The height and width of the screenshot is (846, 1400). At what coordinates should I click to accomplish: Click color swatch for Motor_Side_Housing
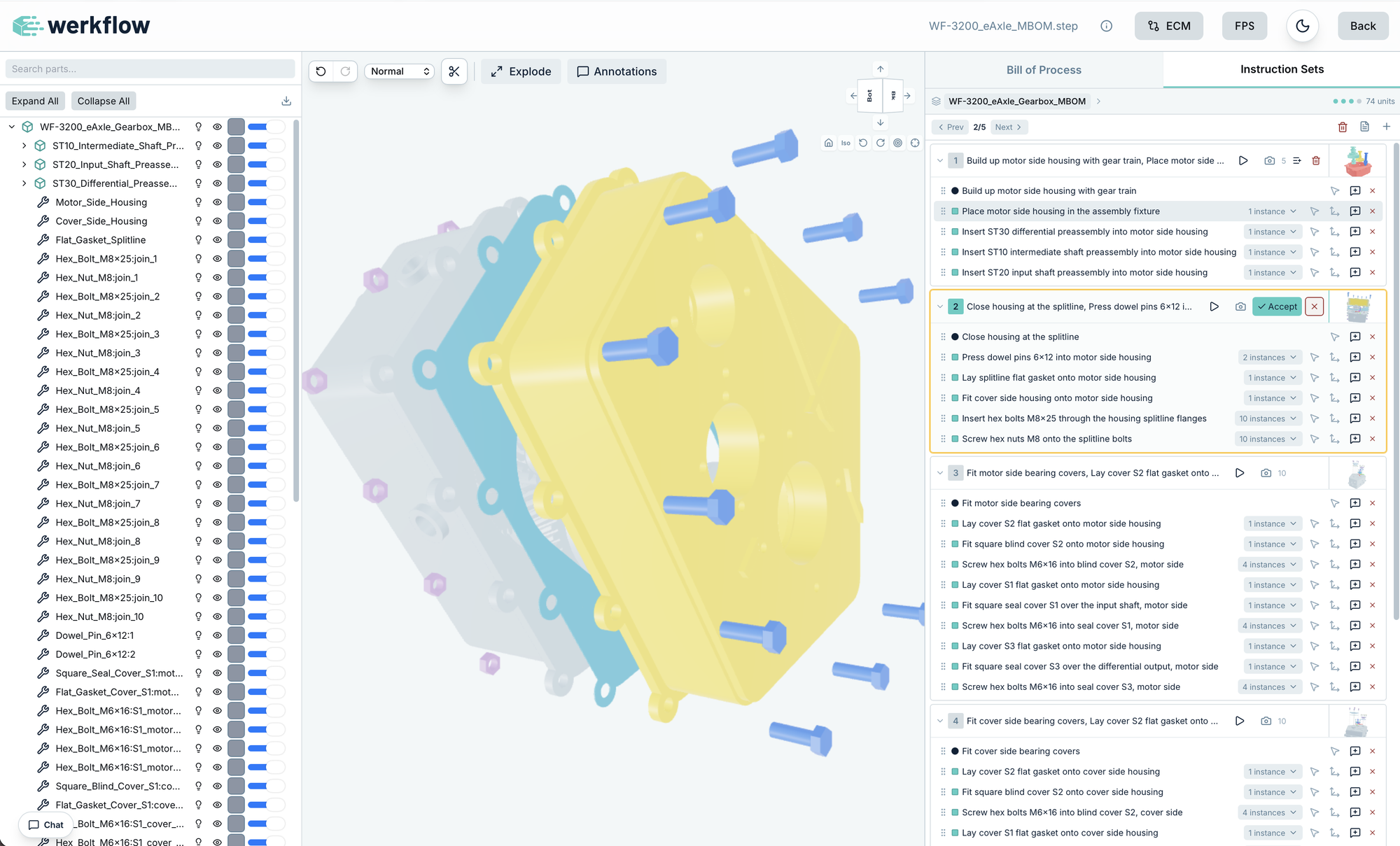click(236, 202)
